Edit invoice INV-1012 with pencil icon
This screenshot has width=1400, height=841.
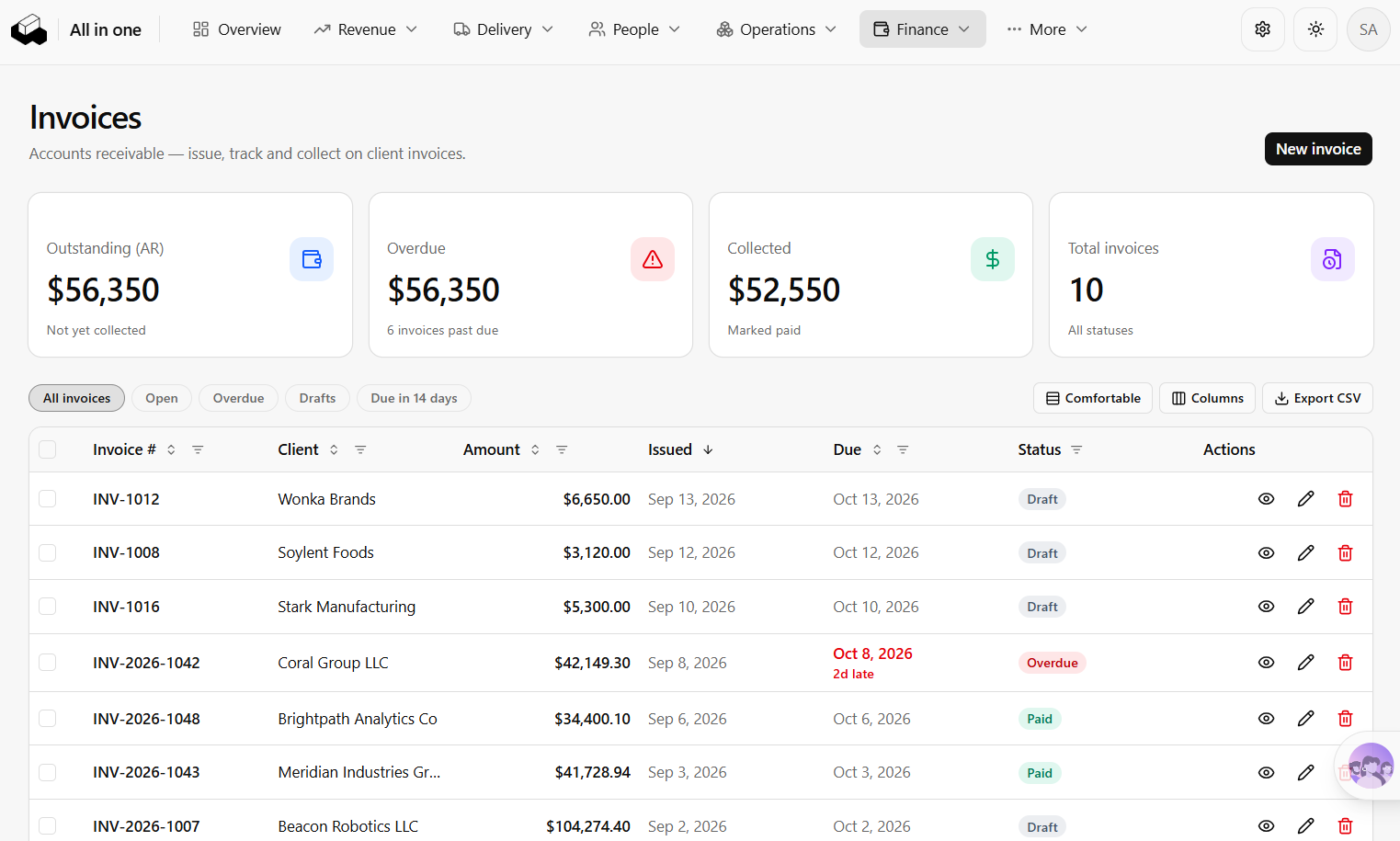(x=1305, y=499)
